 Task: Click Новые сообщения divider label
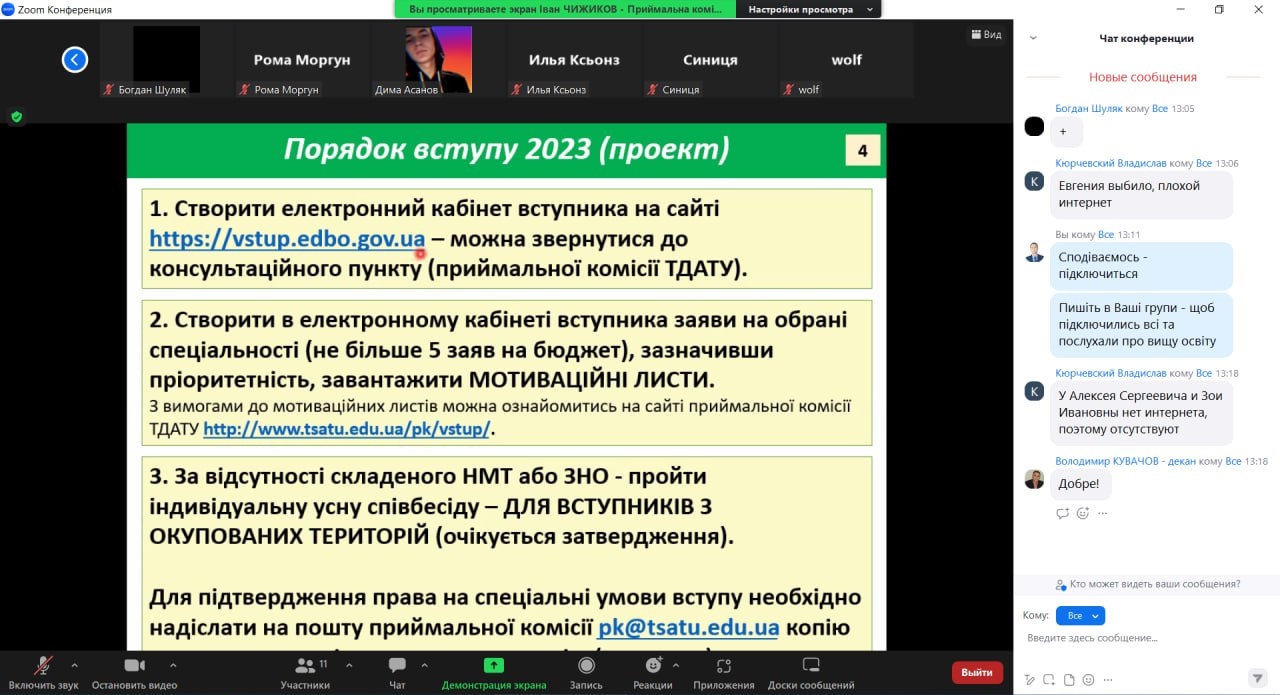(1143, 77)
